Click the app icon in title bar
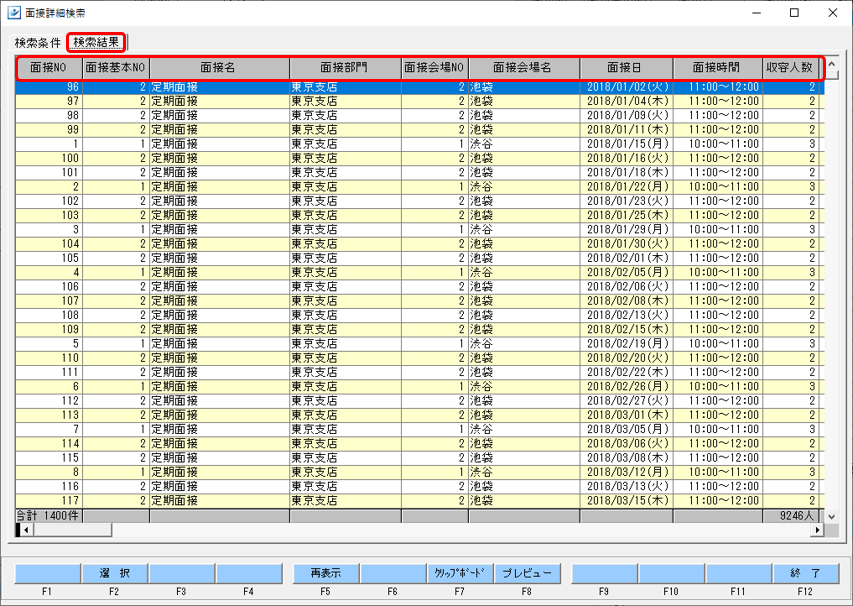Viewport: 853px width, 606px height. [x=13, y=13]
